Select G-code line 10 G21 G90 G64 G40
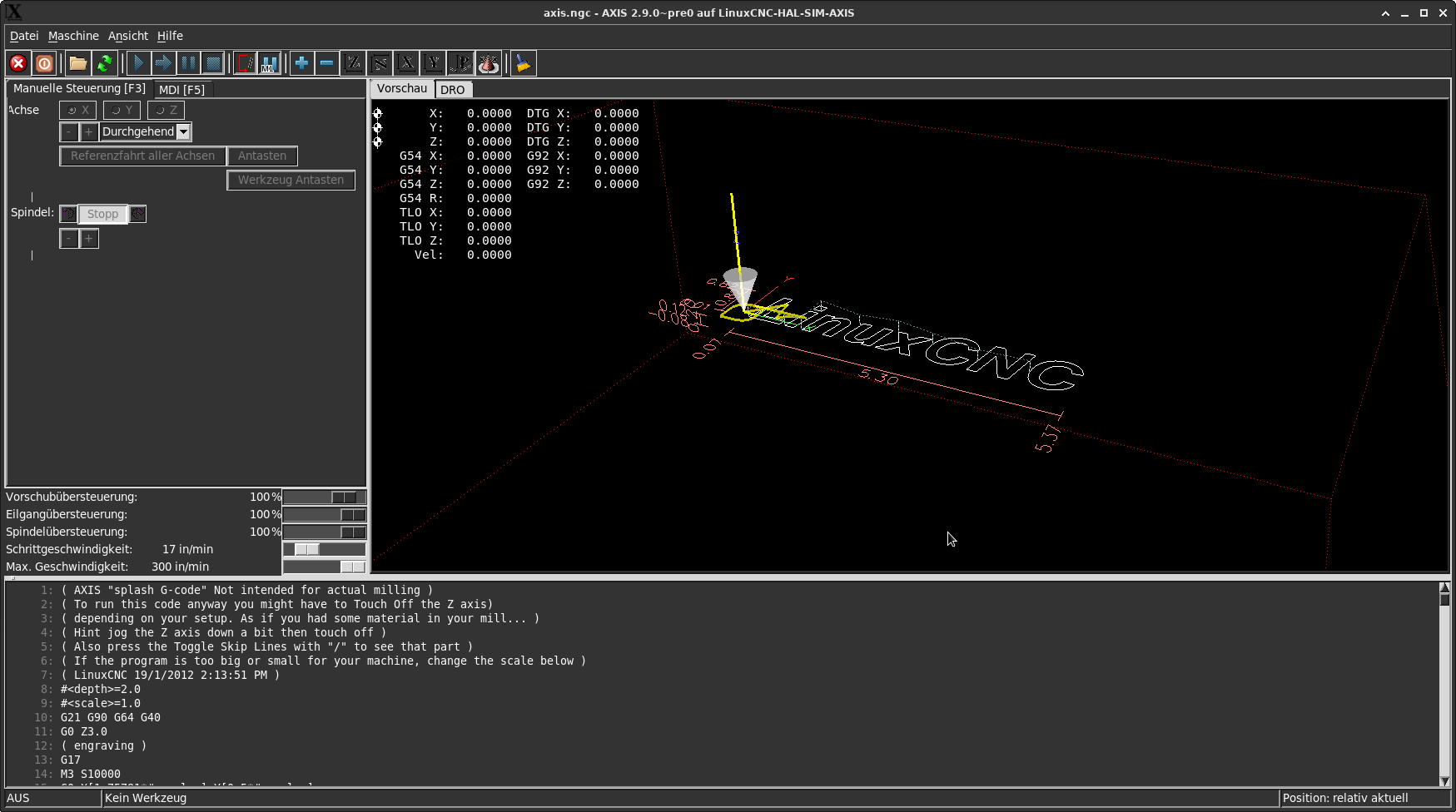1456x812 pixels. 111,717
